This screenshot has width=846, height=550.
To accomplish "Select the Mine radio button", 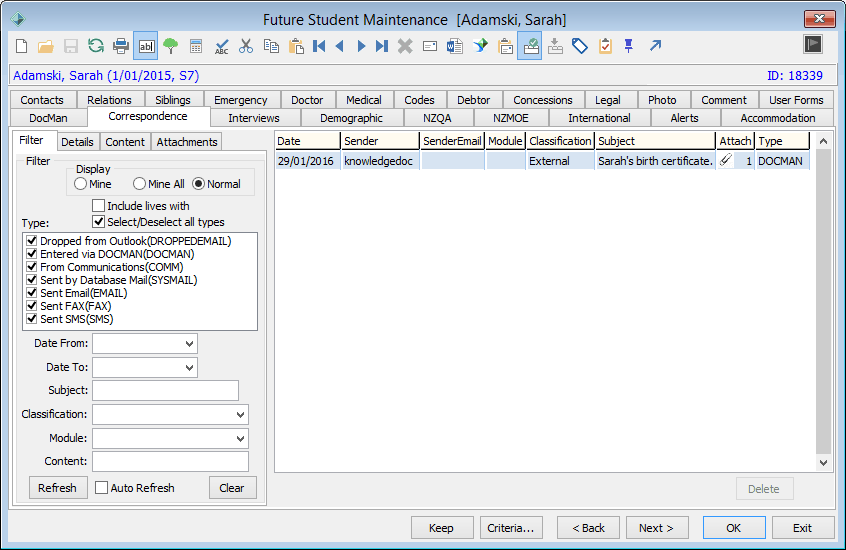I will point(80,184).
